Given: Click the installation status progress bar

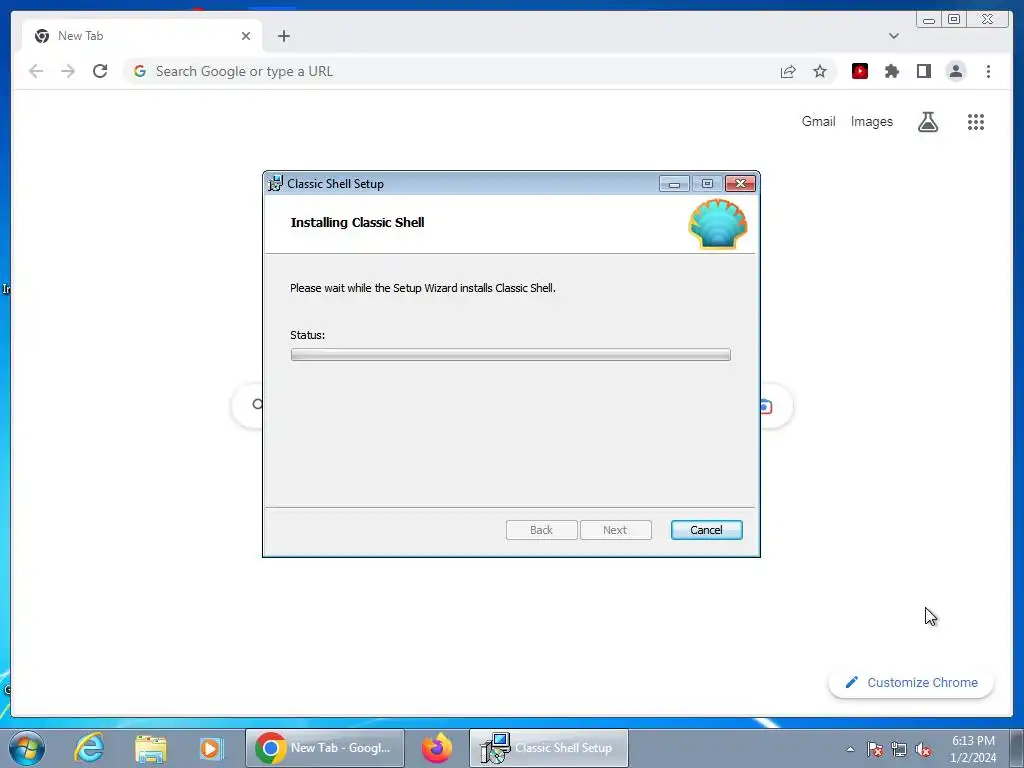Looking at the screenshot, I should click(511, 355).
